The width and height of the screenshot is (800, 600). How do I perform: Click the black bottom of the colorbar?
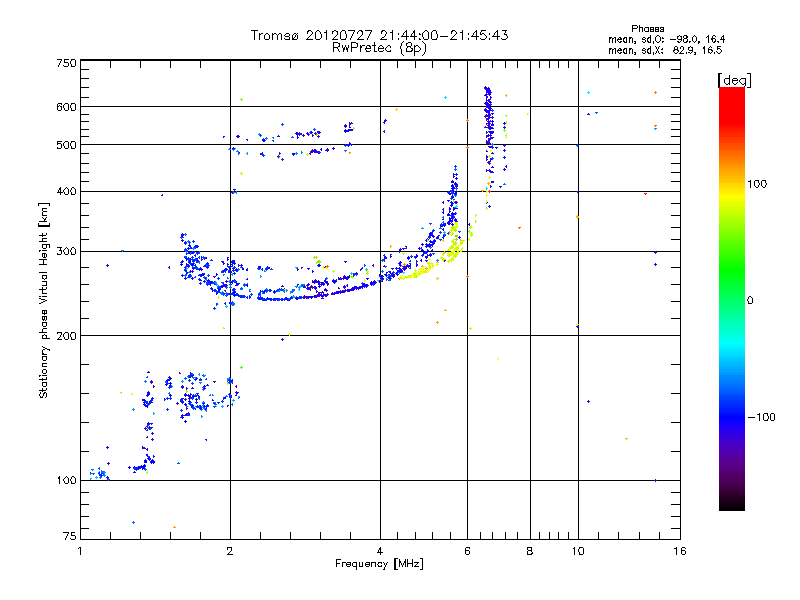(x=732, y=503)
